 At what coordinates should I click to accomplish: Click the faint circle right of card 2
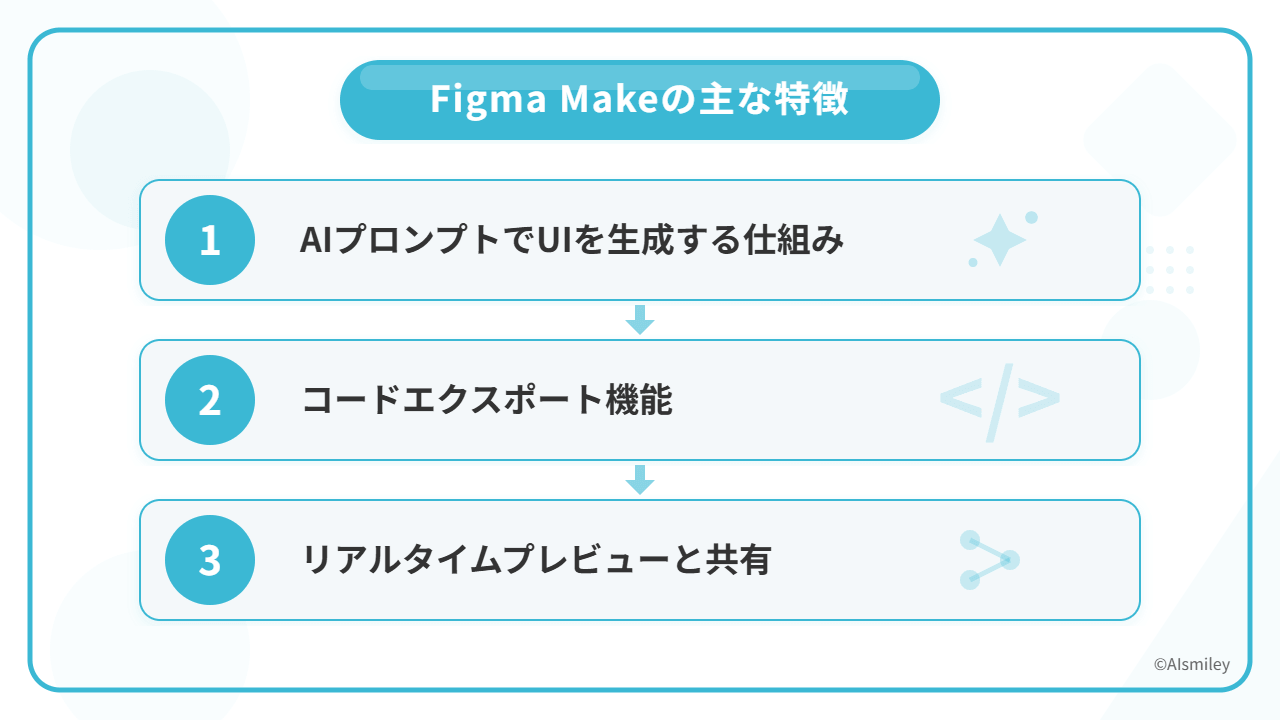1170,350
